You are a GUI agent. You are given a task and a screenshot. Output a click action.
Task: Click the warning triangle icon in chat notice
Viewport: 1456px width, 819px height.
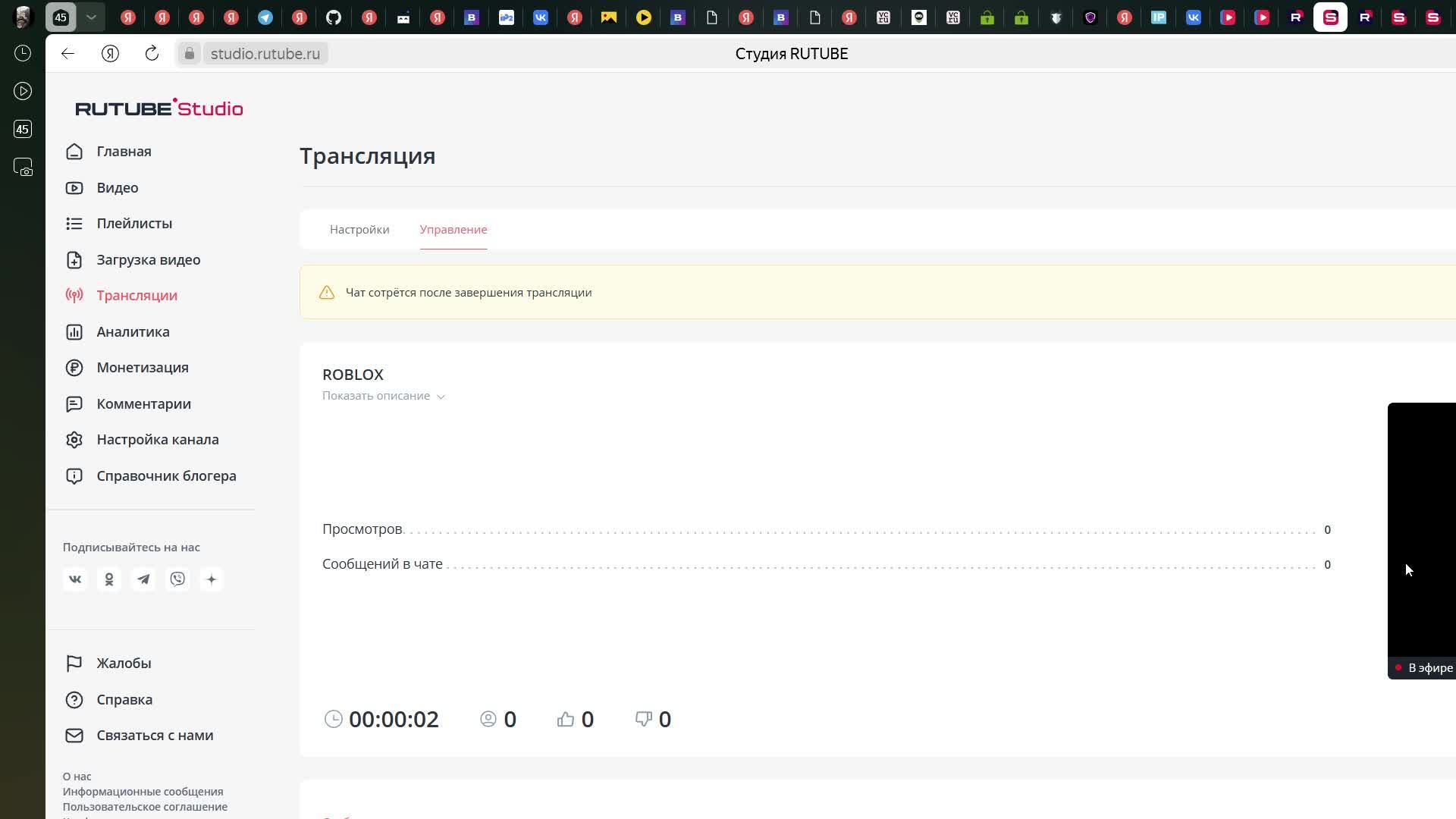327,293
